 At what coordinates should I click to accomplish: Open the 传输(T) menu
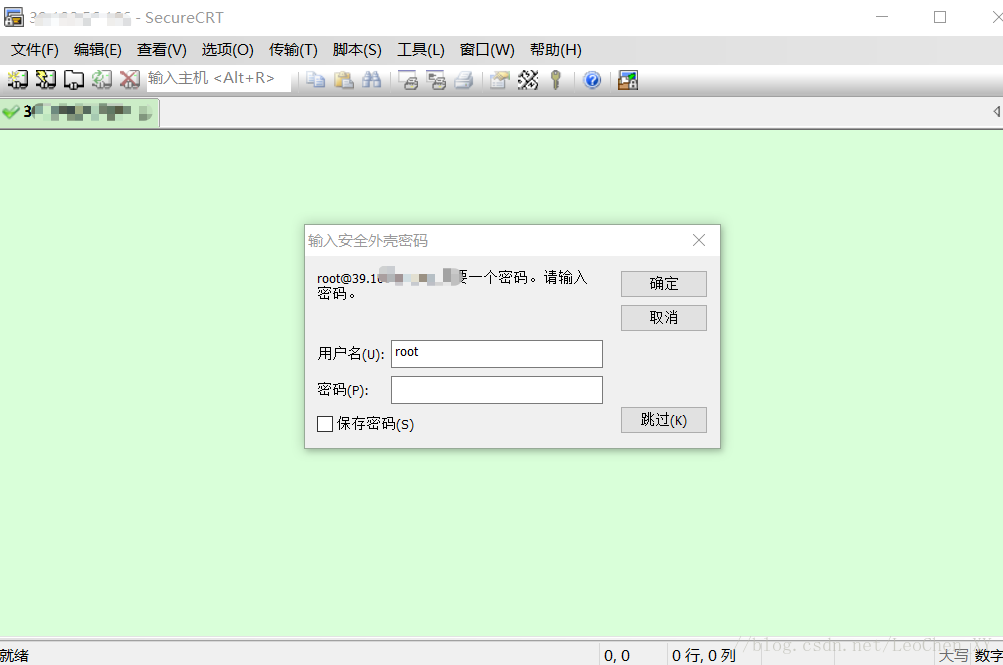coord(292,49)
